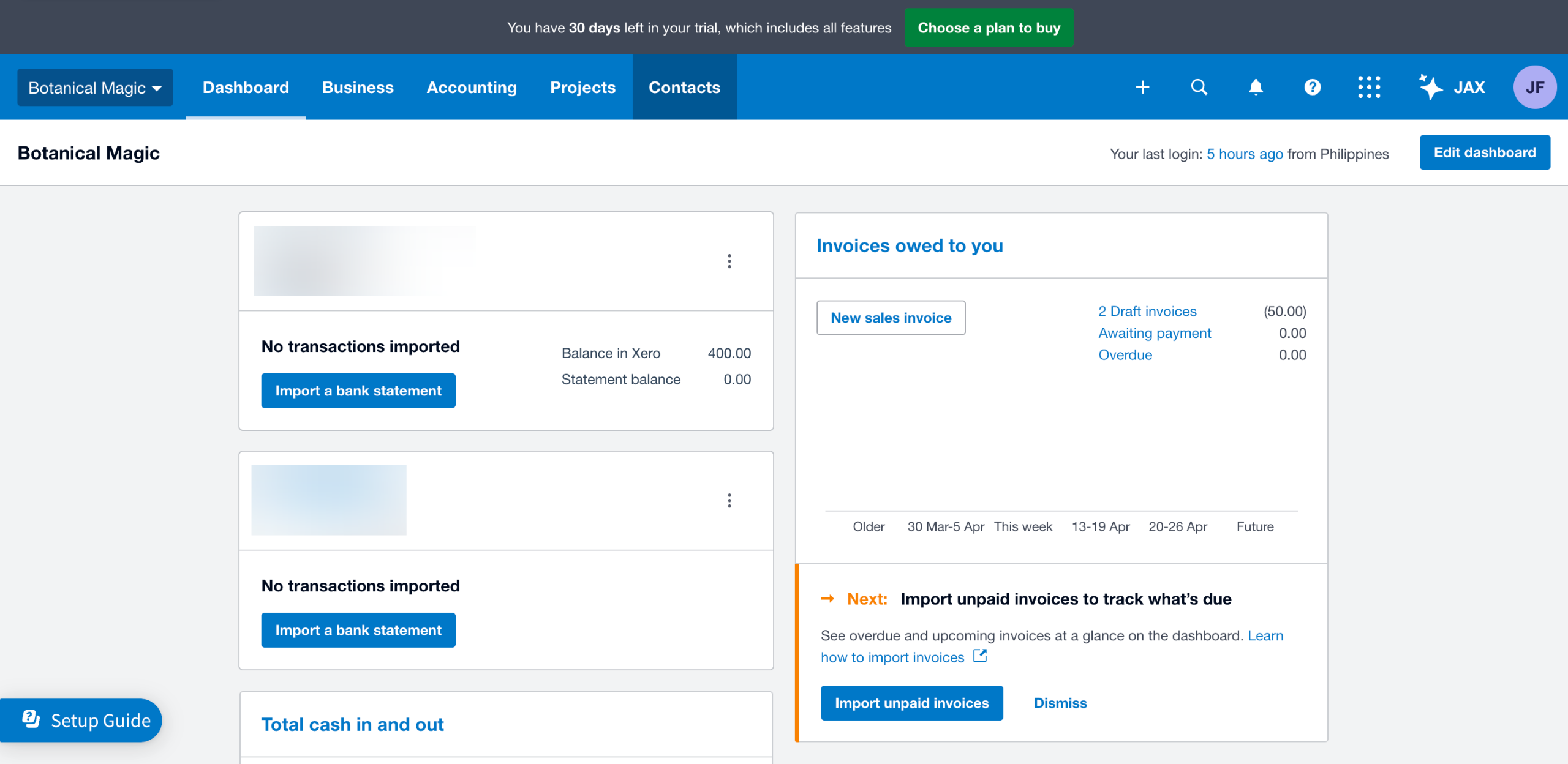
Task: Dismiss the import unpaid invoices prompt
Action: click(1060, 703)
